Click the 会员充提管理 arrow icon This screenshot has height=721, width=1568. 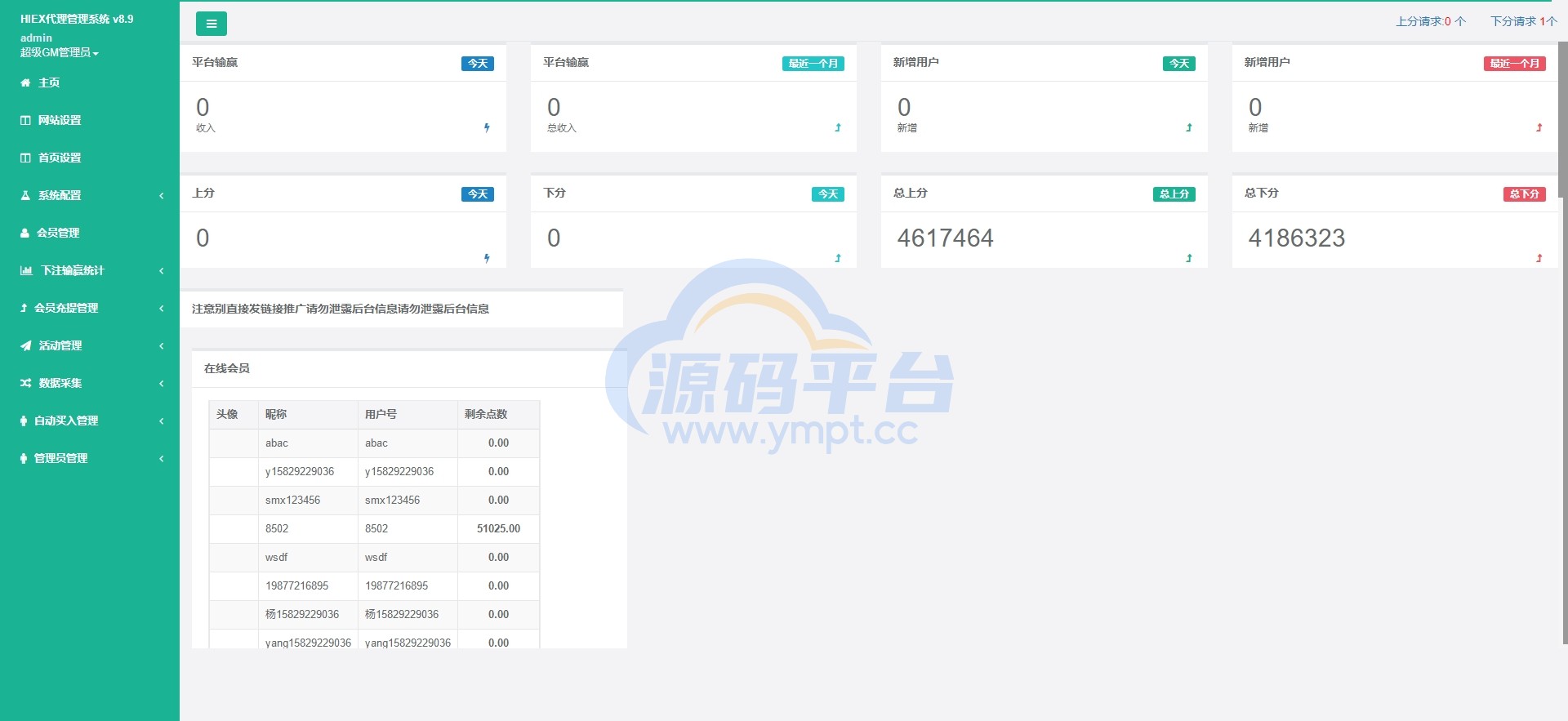tap(24, 308)
